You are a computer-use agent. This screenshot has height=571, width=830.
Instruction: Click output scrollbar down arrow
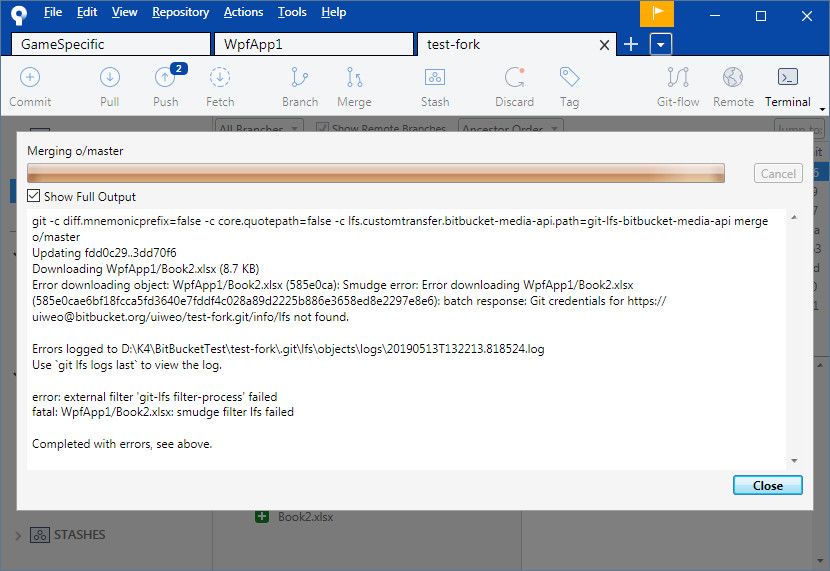tap(794, 461)
